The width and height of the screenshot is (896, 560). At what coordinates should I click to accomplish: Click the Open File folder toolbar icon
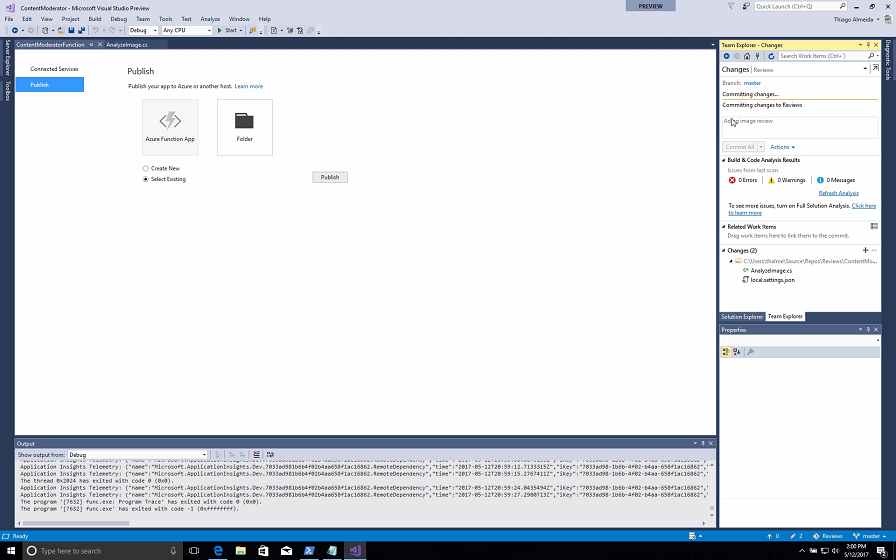click(x=61, y=30)
